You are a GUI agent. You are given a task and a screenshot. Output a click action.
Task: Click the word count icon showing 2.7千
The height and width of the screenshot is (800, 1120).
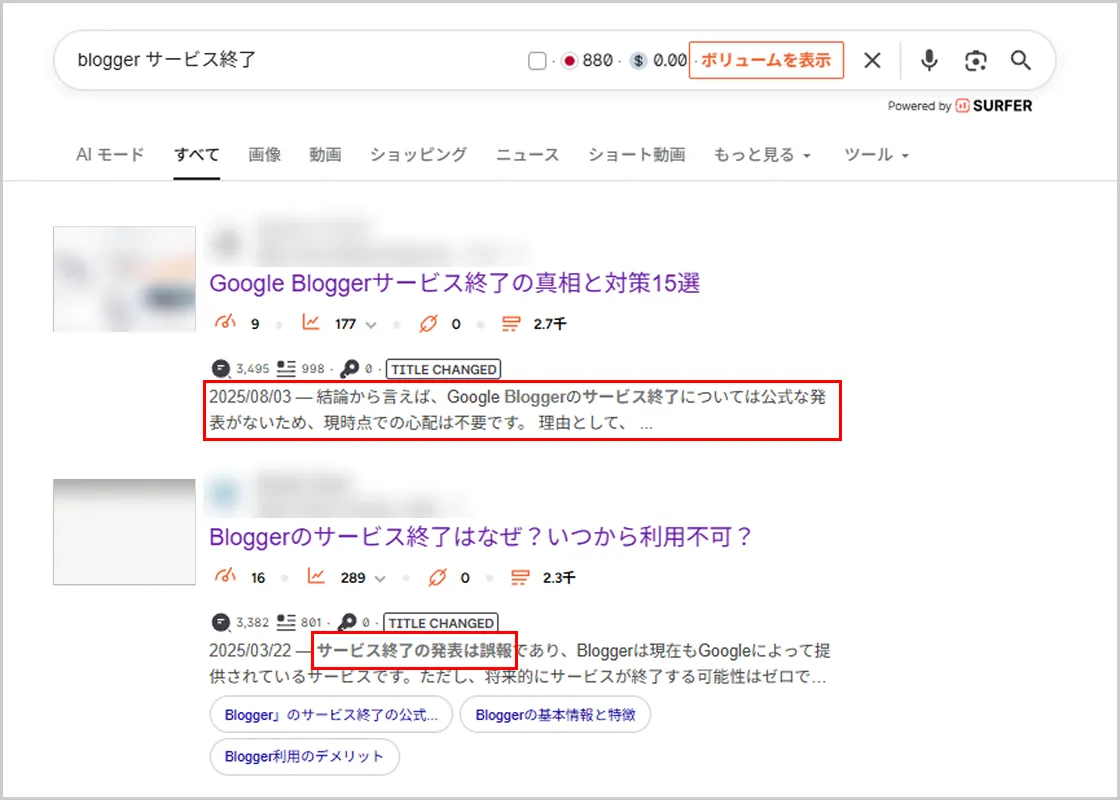pyautogui.click(x=511, y=323)
